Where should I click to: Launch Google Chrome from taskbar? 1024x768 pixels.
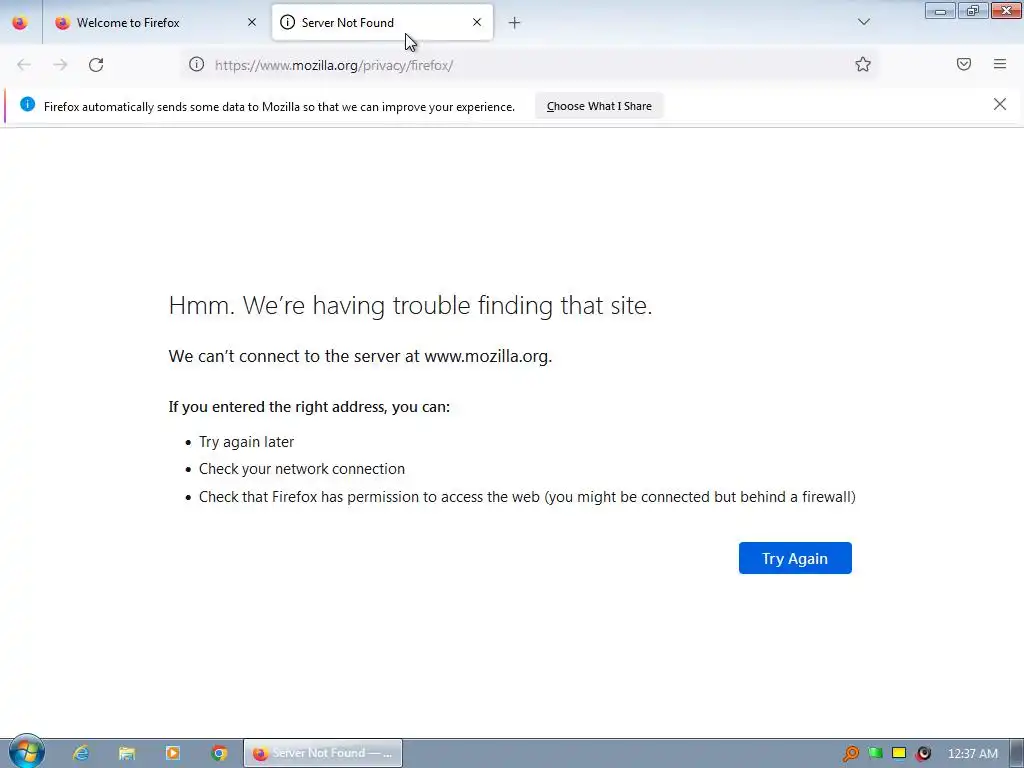coord(219,753)
